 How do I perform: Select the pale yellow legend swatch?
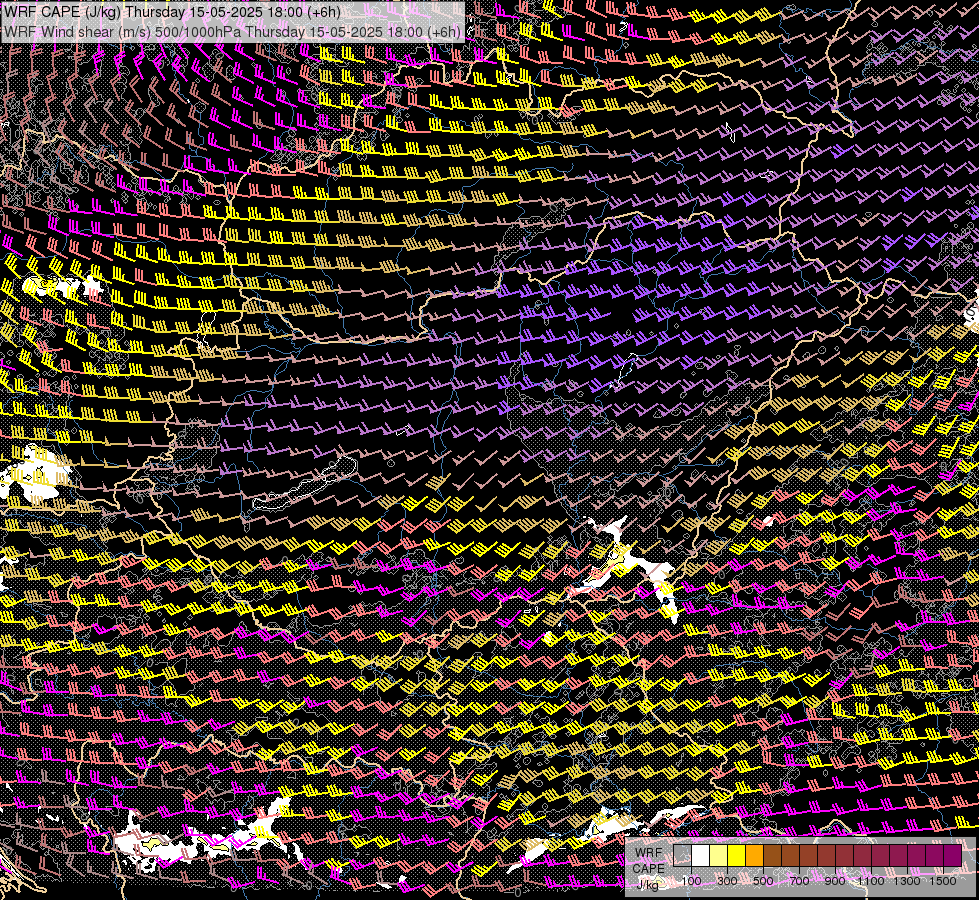point(719,856)
